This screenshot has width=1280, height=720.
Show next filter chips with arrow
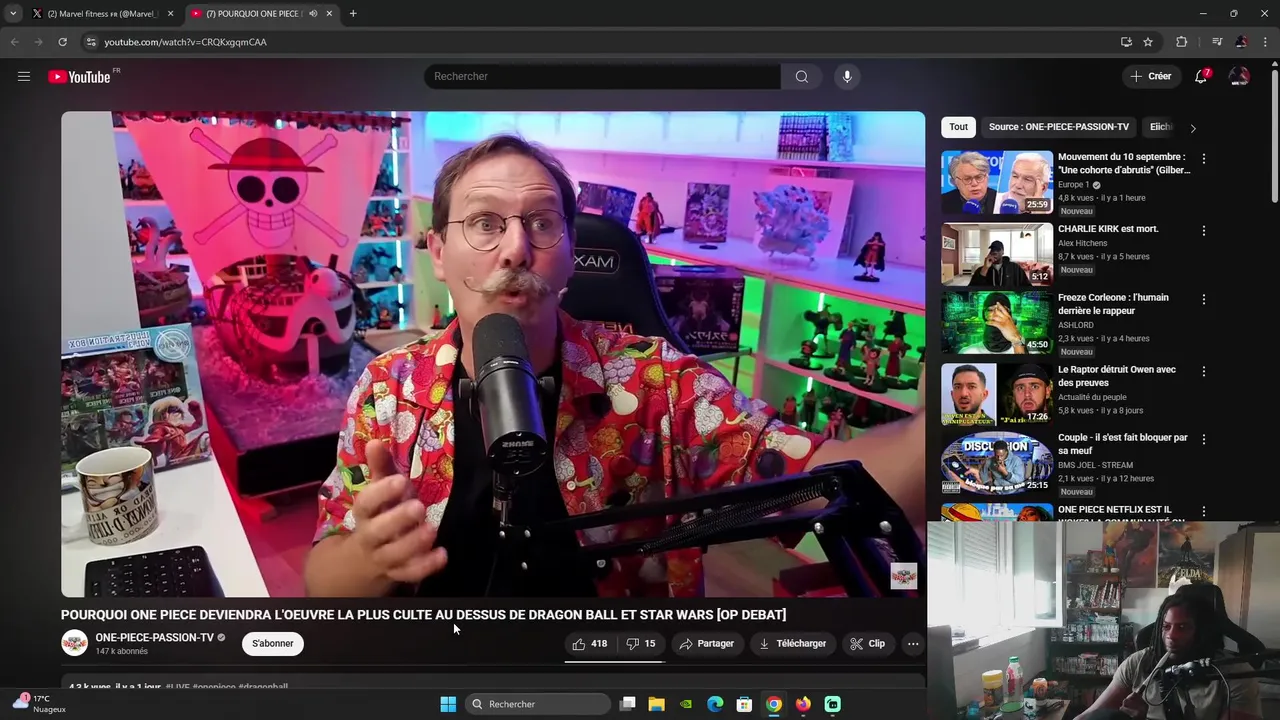point(1192,128)
